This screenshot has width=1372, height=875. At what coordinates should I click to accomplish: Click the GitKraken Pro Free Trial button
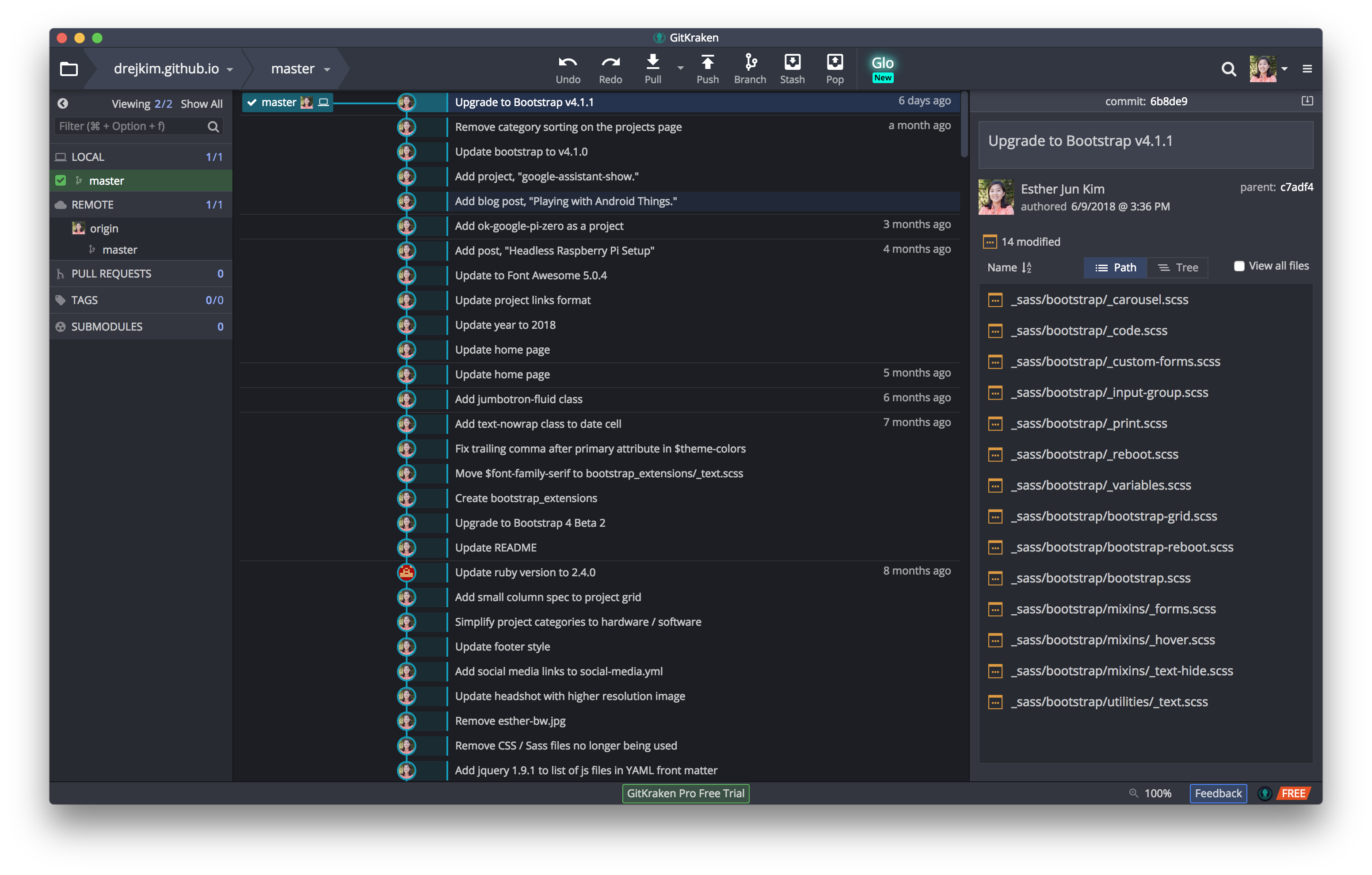tap(686, 793)
